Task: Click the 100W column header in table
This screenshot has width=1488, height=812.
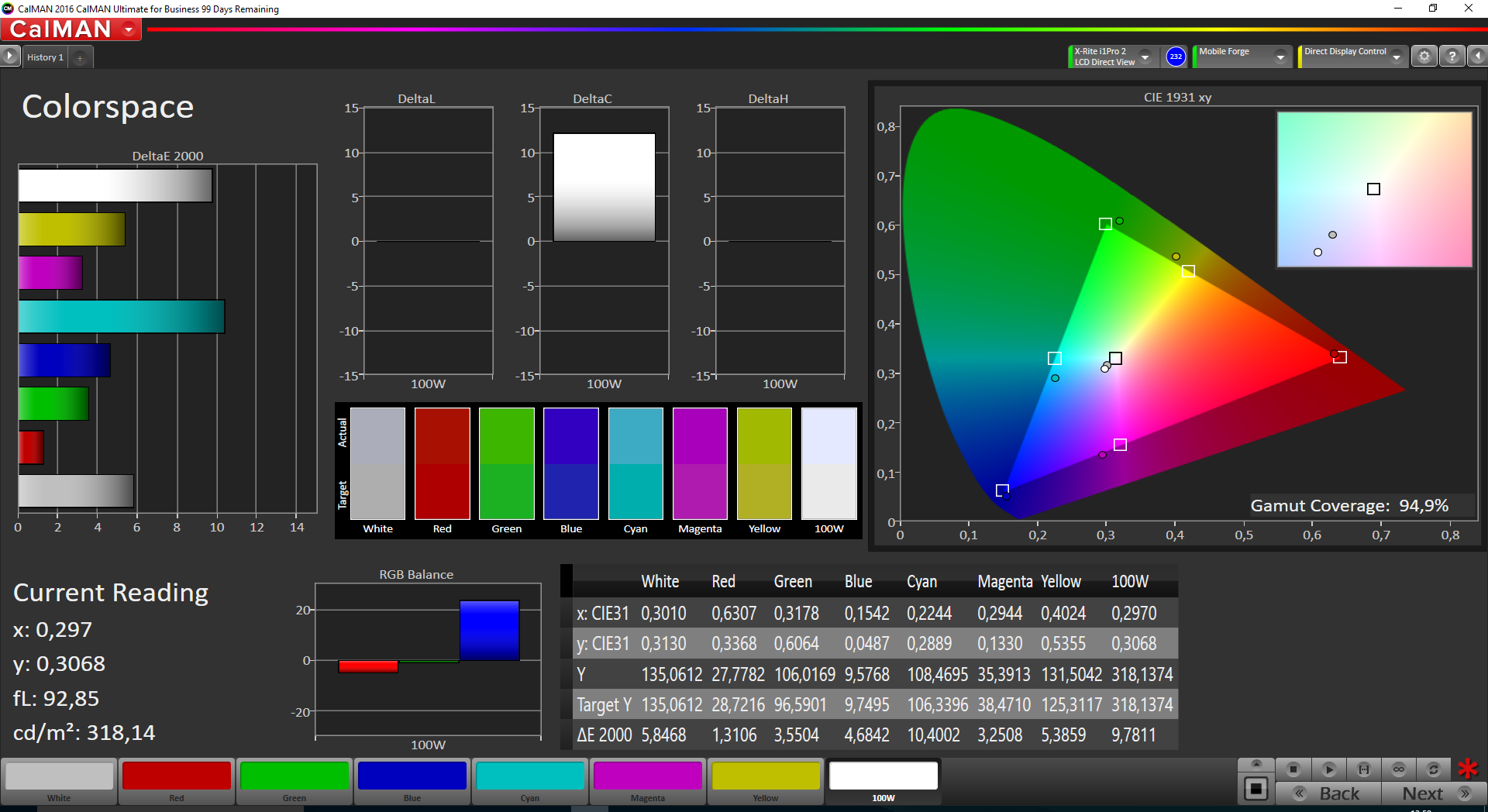Action: pyautogui.click(x=1130, y=582)
